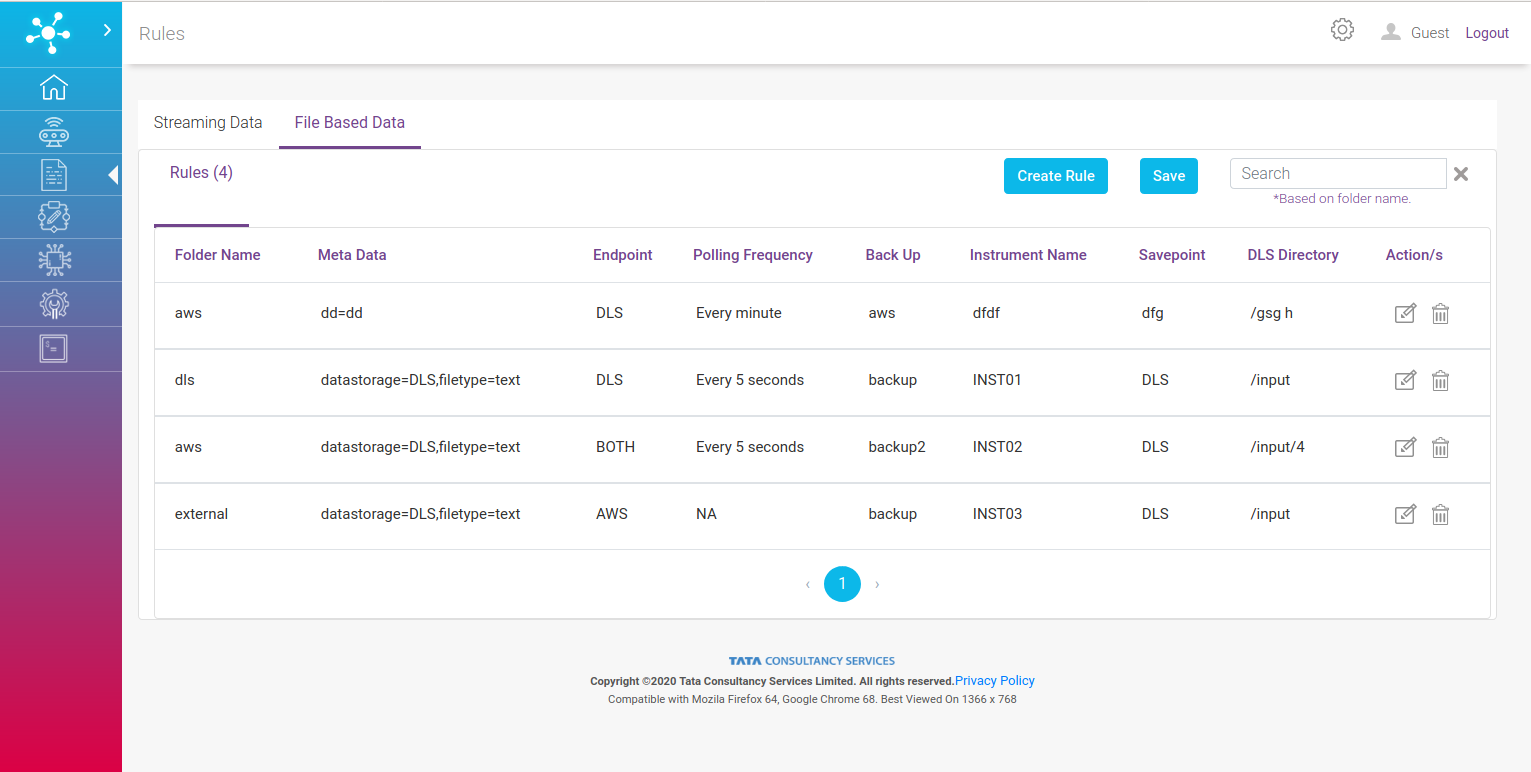Edit the INST01 rule
Viewport: 1531px width, 772px height.
click(x=1405, y=380)
